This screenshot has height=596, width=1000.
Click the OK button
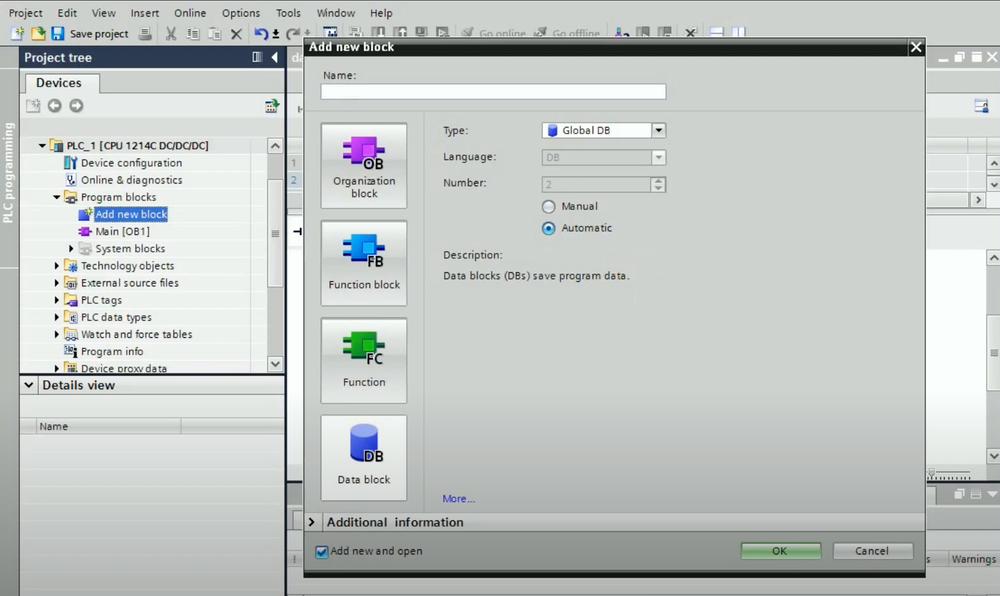click(x=780, y=550)
